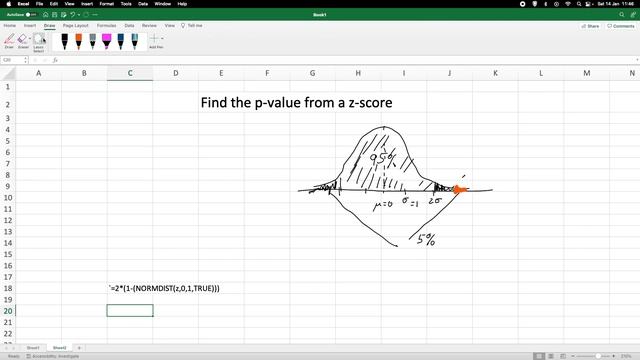Click the Redo icon
Screen dimensions: 640x360
pos(86,15)
